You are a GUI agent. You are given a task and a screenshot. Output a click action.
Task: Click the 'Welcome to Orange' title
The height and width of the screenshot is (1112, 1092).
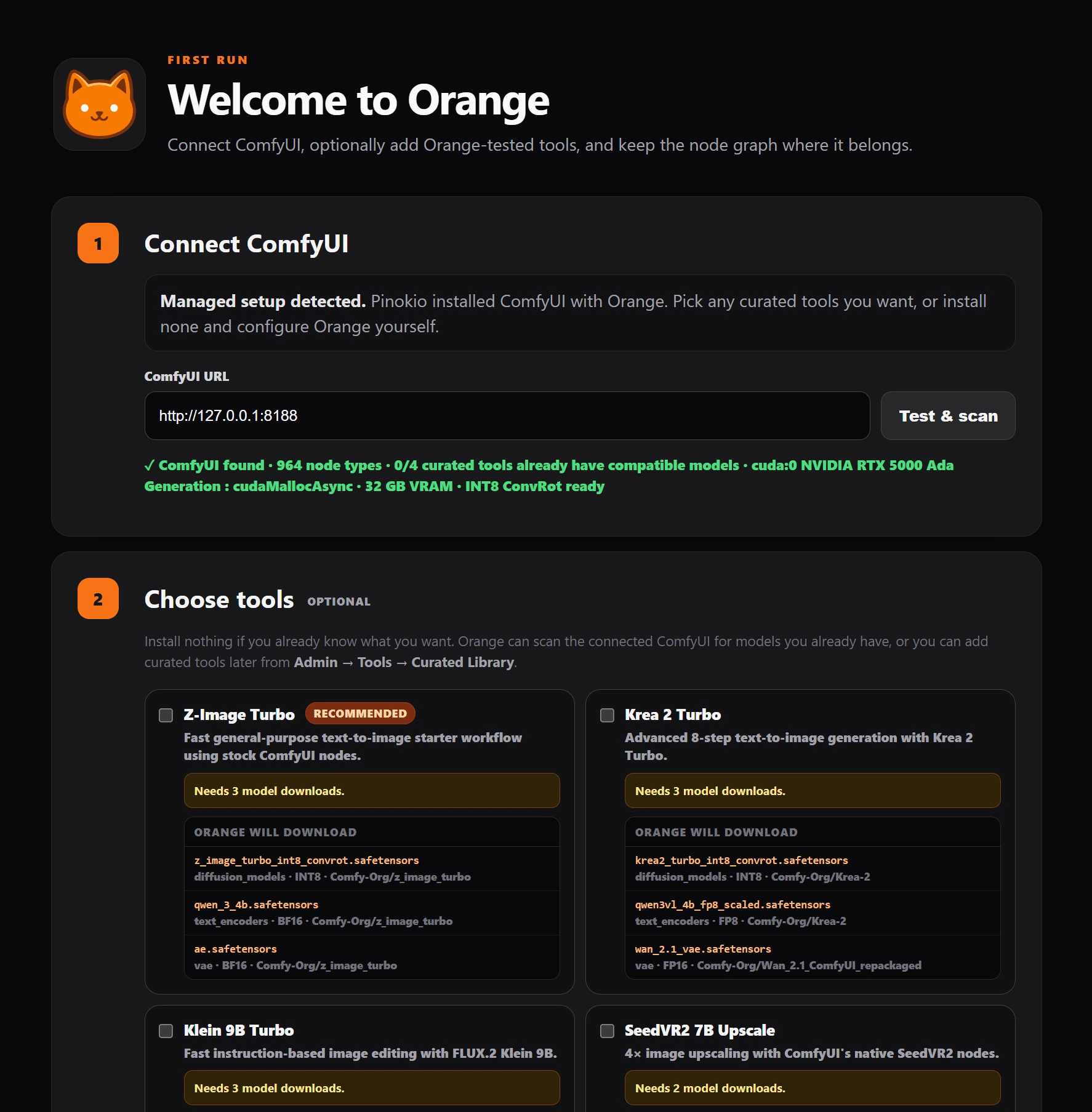click(358, 100)
